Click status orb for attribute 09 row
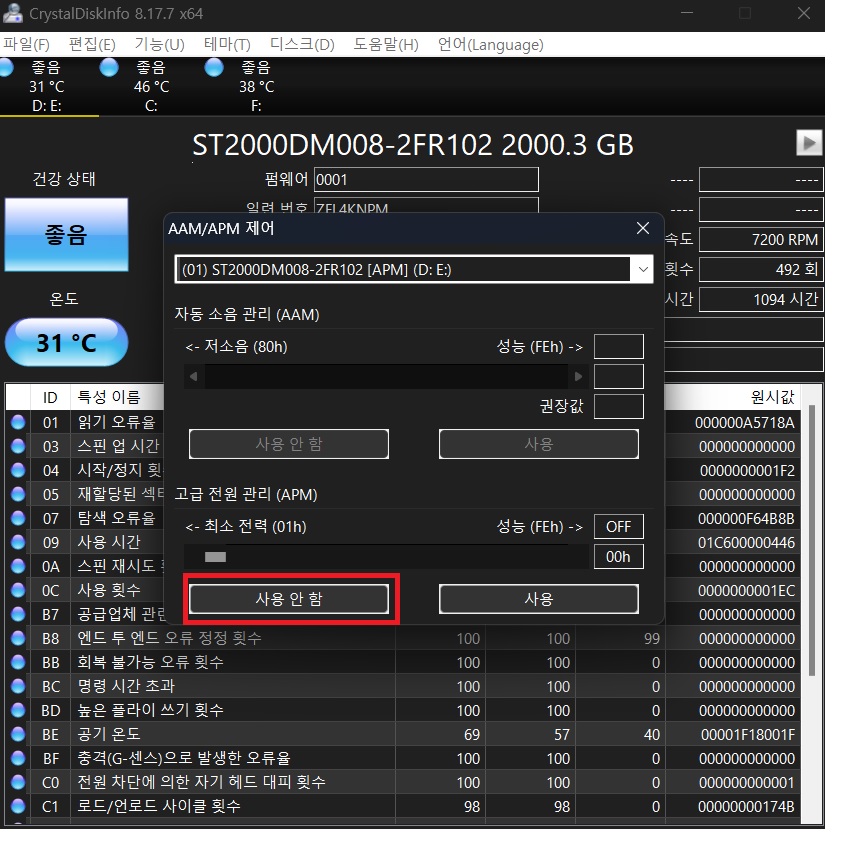 [x=18, y=542]
